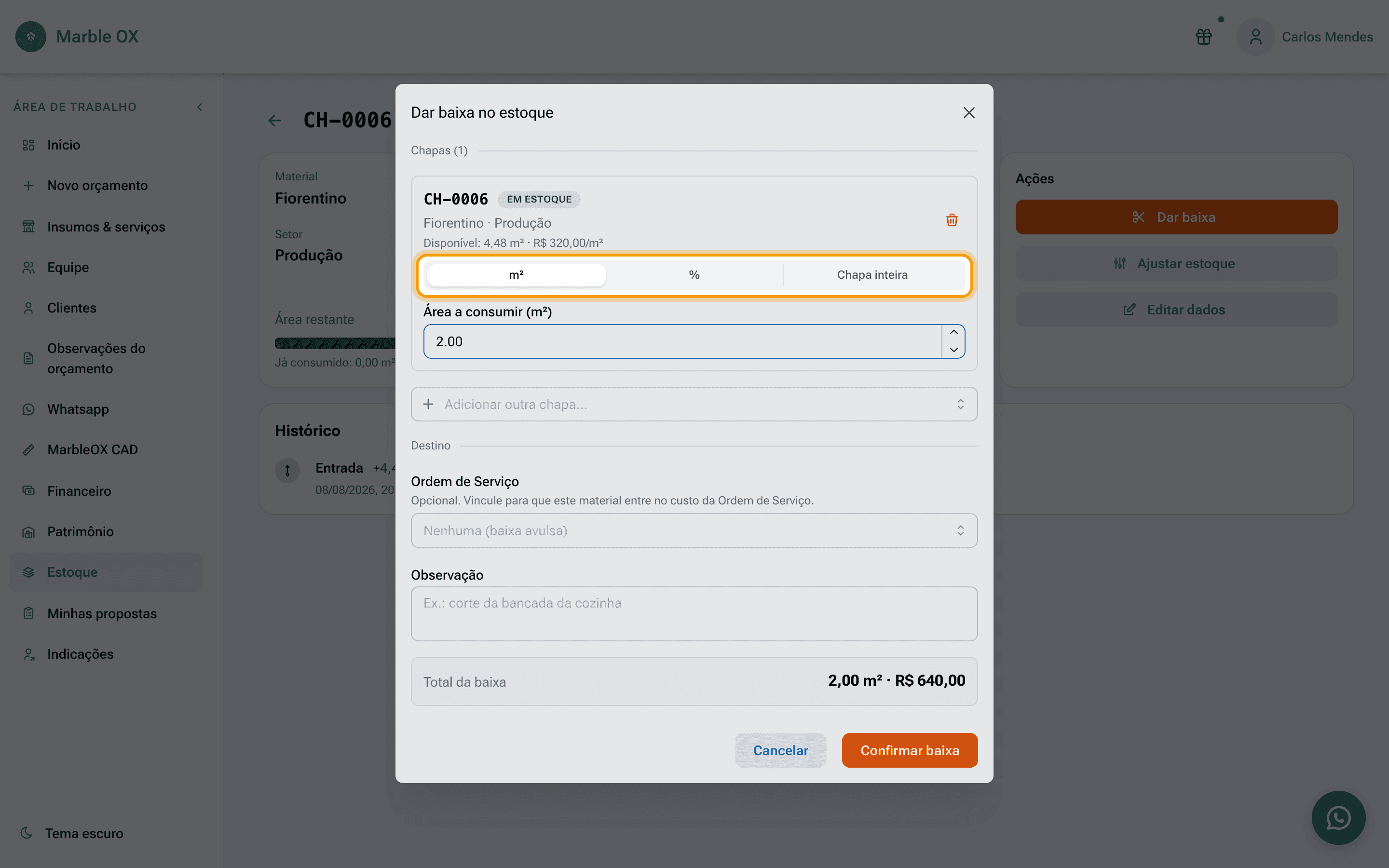Click the Observação text area
The image size is (1389, 868).
(694, 614)
